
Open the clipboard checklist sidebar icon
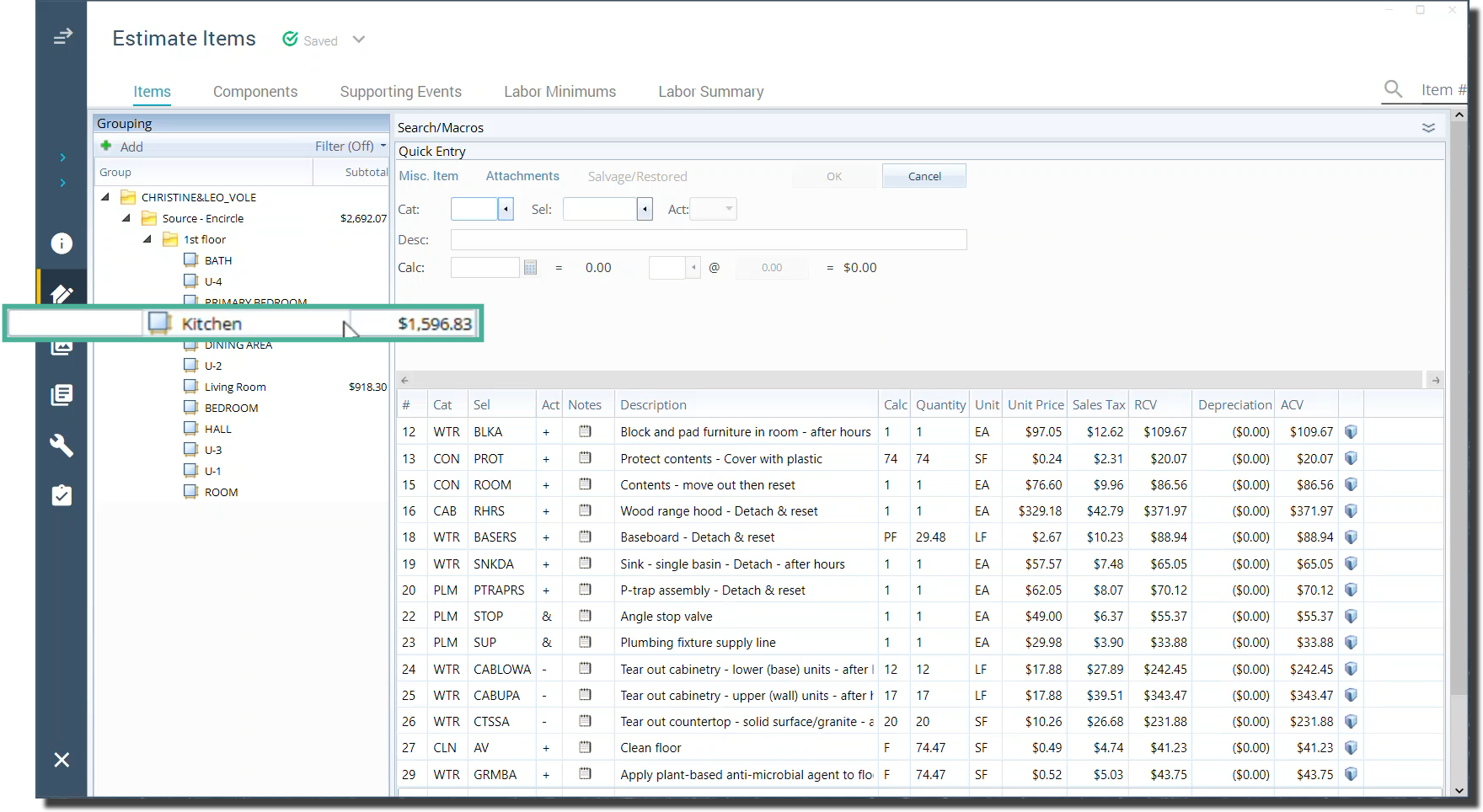click(x=62, y=495)
